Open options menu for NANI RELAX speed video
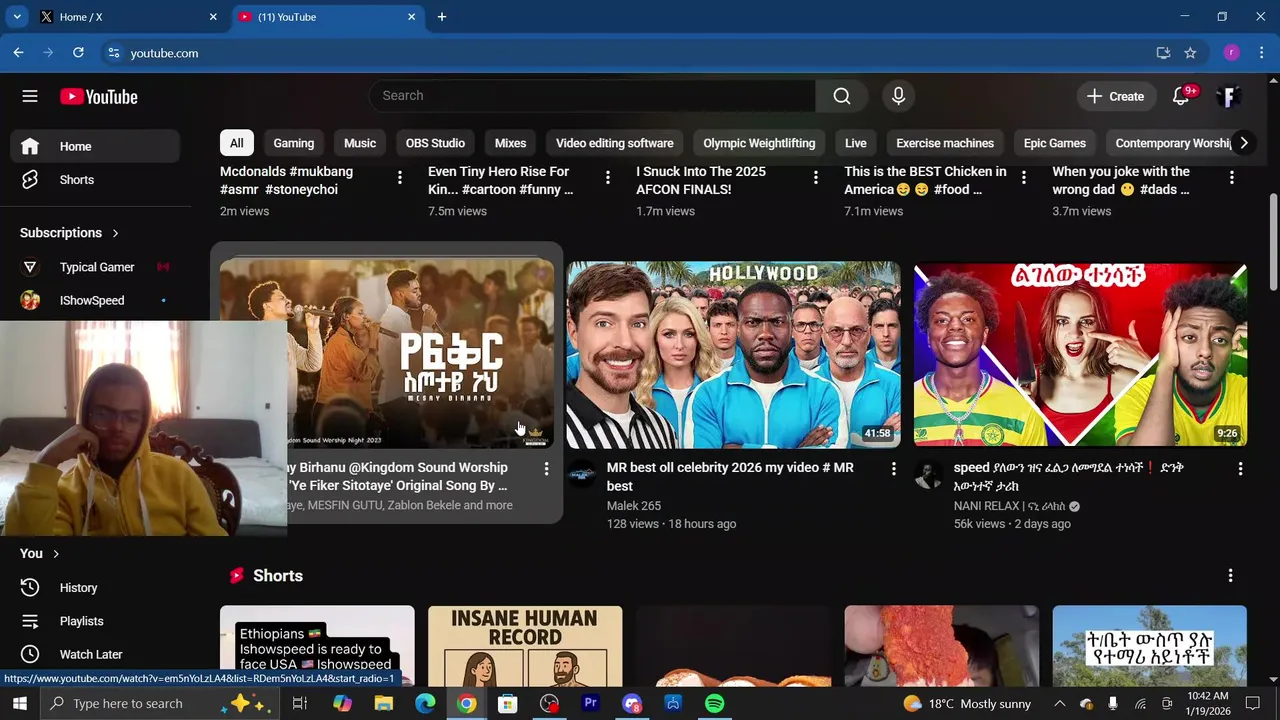Image resolution: width=1280 pixels, height=720 pixels. click(x=1240, y=468)
